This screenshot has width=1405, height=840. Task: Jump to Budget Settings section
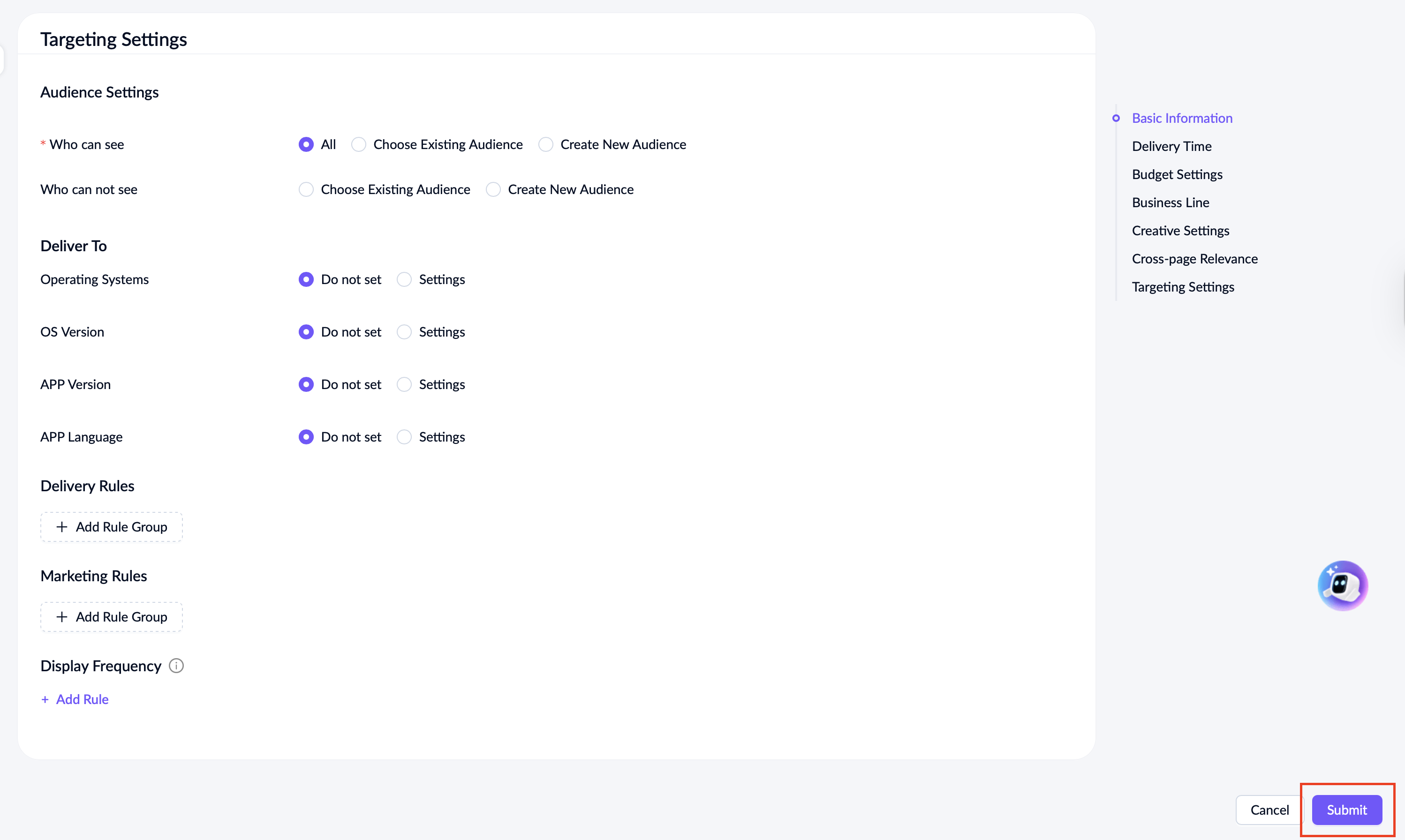click(x=1176, y=174)
